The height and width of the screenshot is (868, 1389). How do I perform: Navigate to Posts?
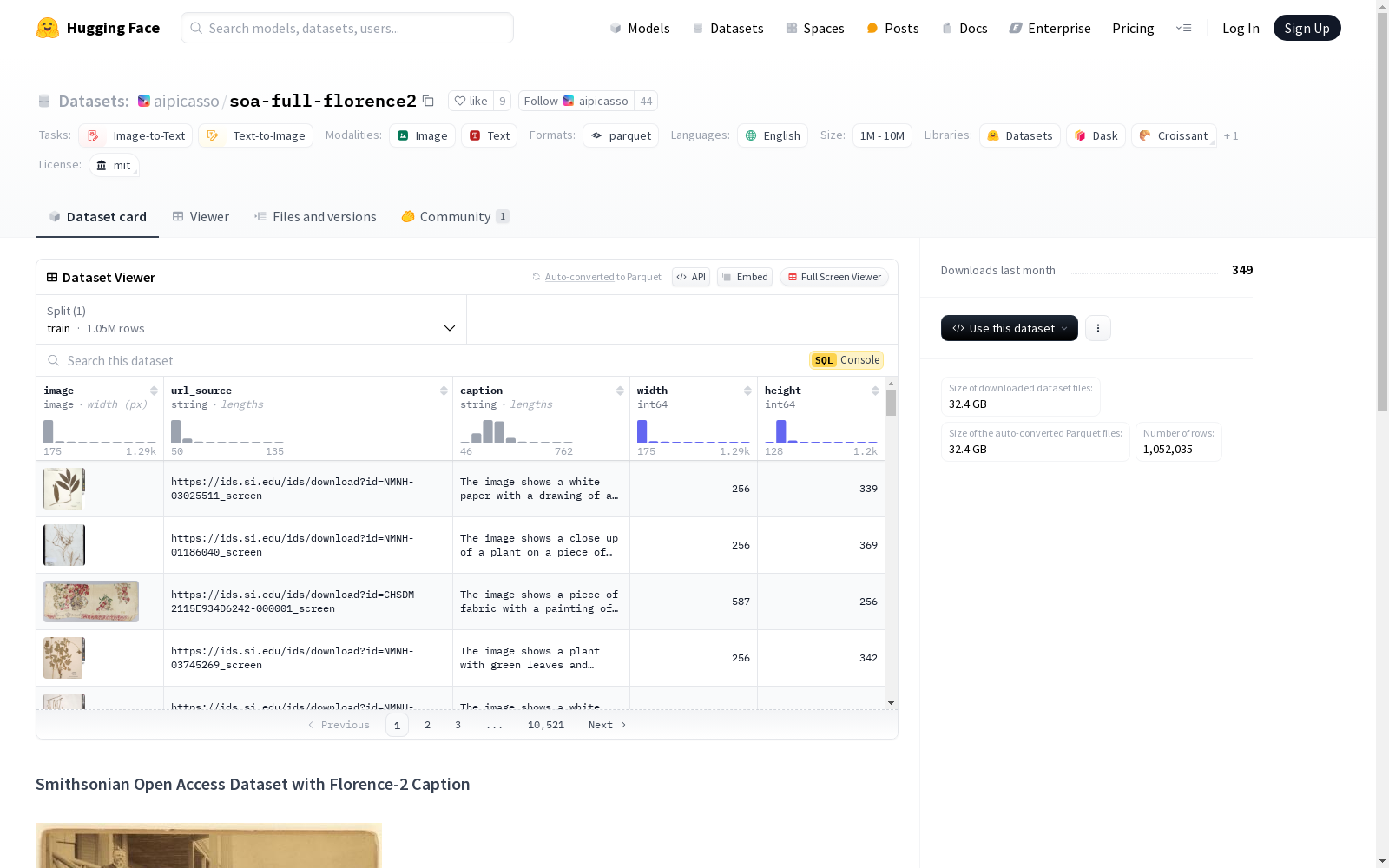pos(892,28)
